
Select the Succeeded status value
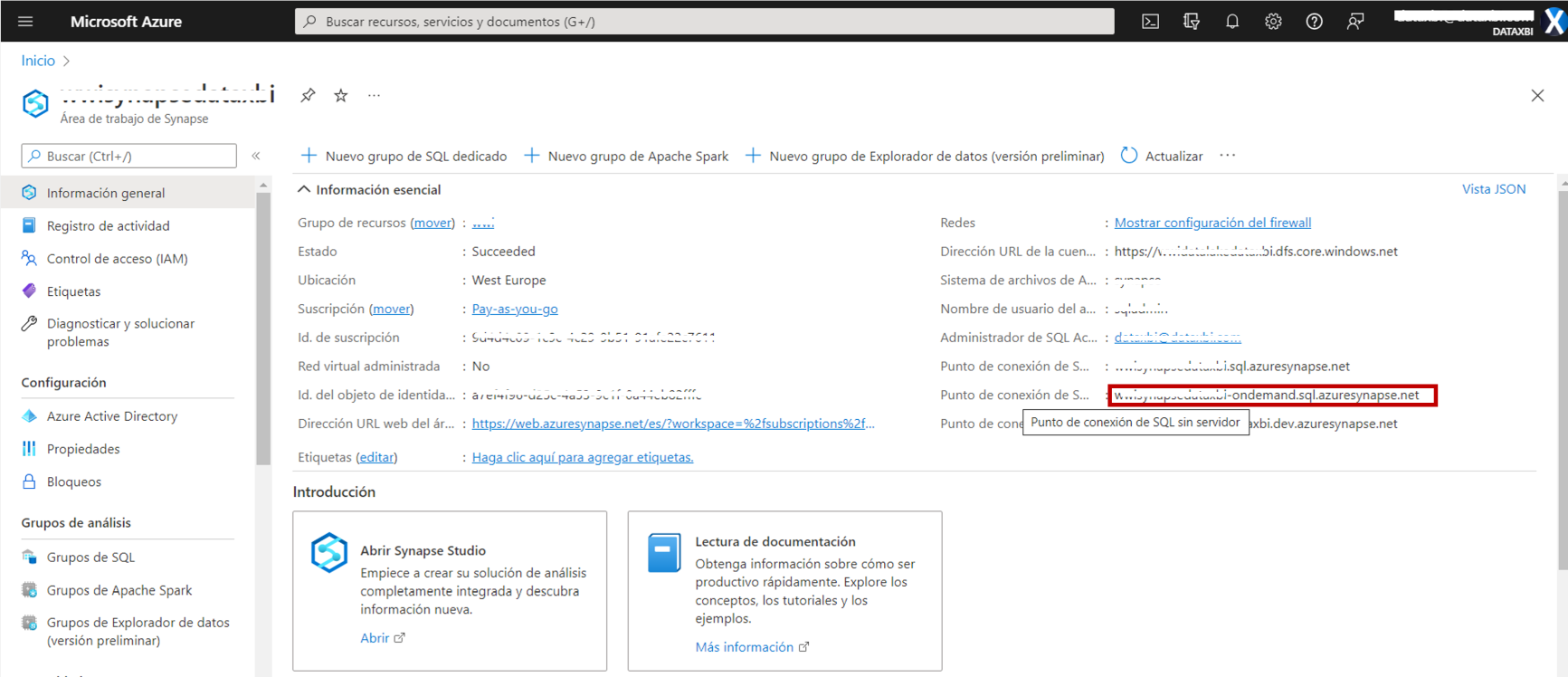(503, 251)
